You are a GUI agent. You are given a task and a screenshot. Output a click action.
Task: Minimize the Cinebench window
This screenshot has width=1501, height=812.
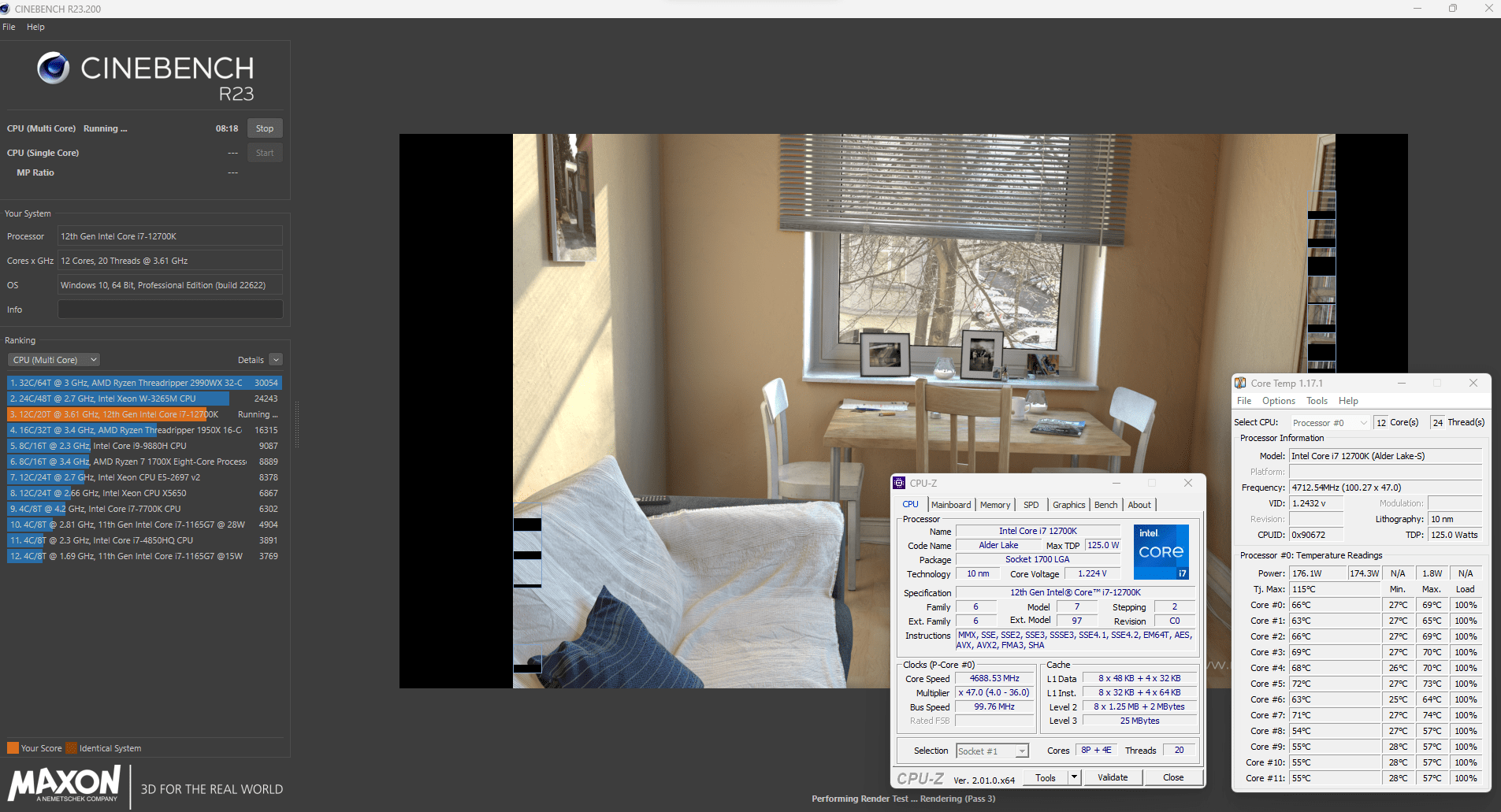(x=1417, y=9)
